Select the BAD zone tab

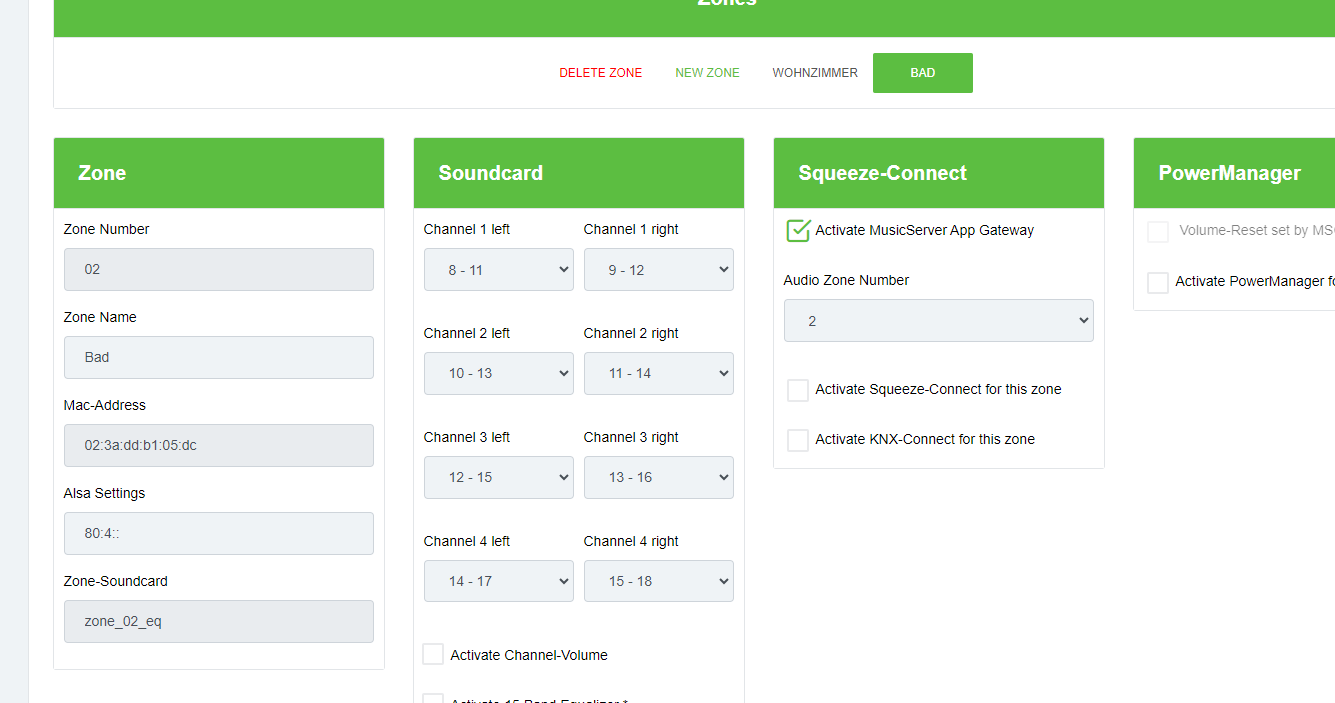(922, 73)
